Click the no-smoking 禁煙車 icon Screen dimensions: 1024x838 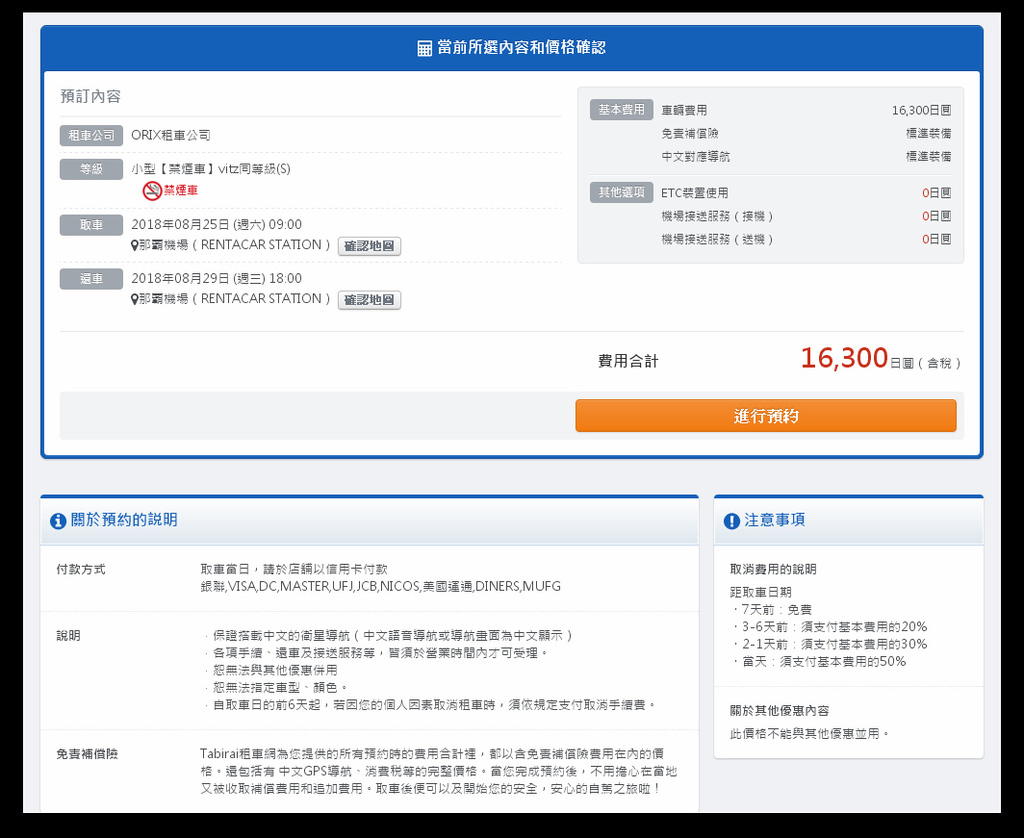click(152, 191)
